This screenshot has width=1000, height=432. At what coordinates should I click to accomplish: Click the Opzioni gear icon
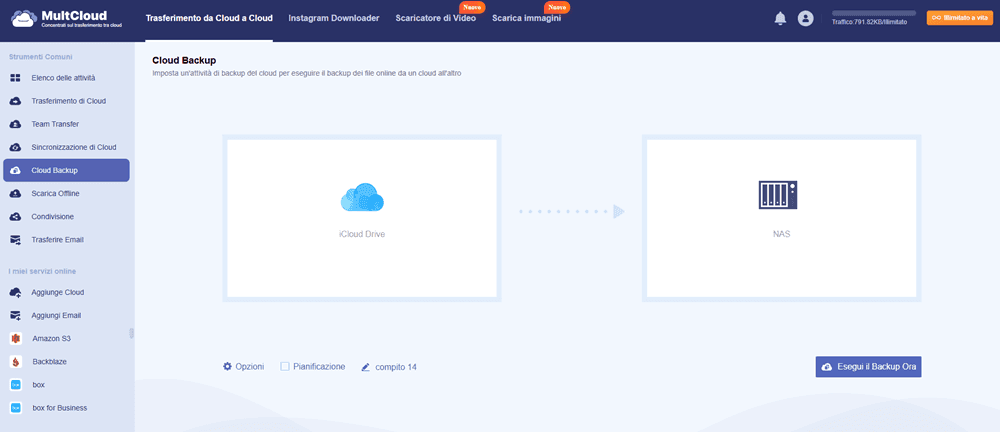[x=227, y=367]
